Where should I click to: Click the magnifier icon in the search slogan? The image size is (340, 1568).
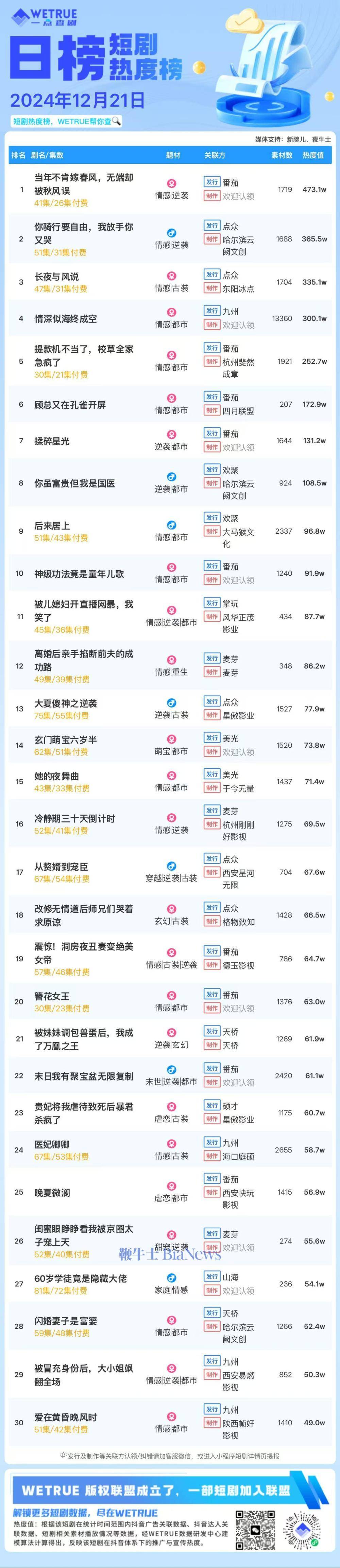[116, 121]
